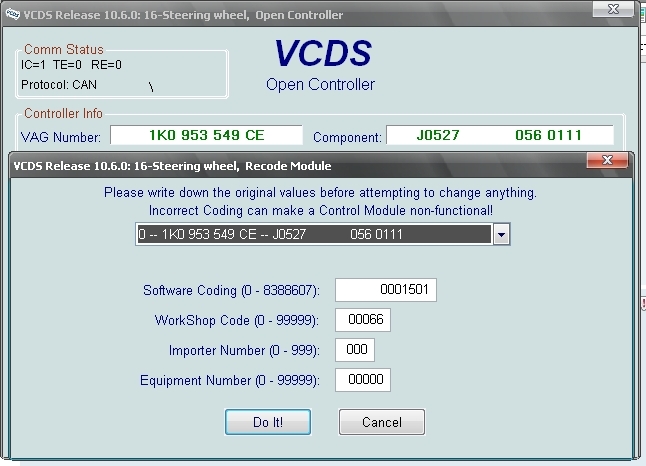Click the IC=1 TE=0 RE=0 status text

71,65
